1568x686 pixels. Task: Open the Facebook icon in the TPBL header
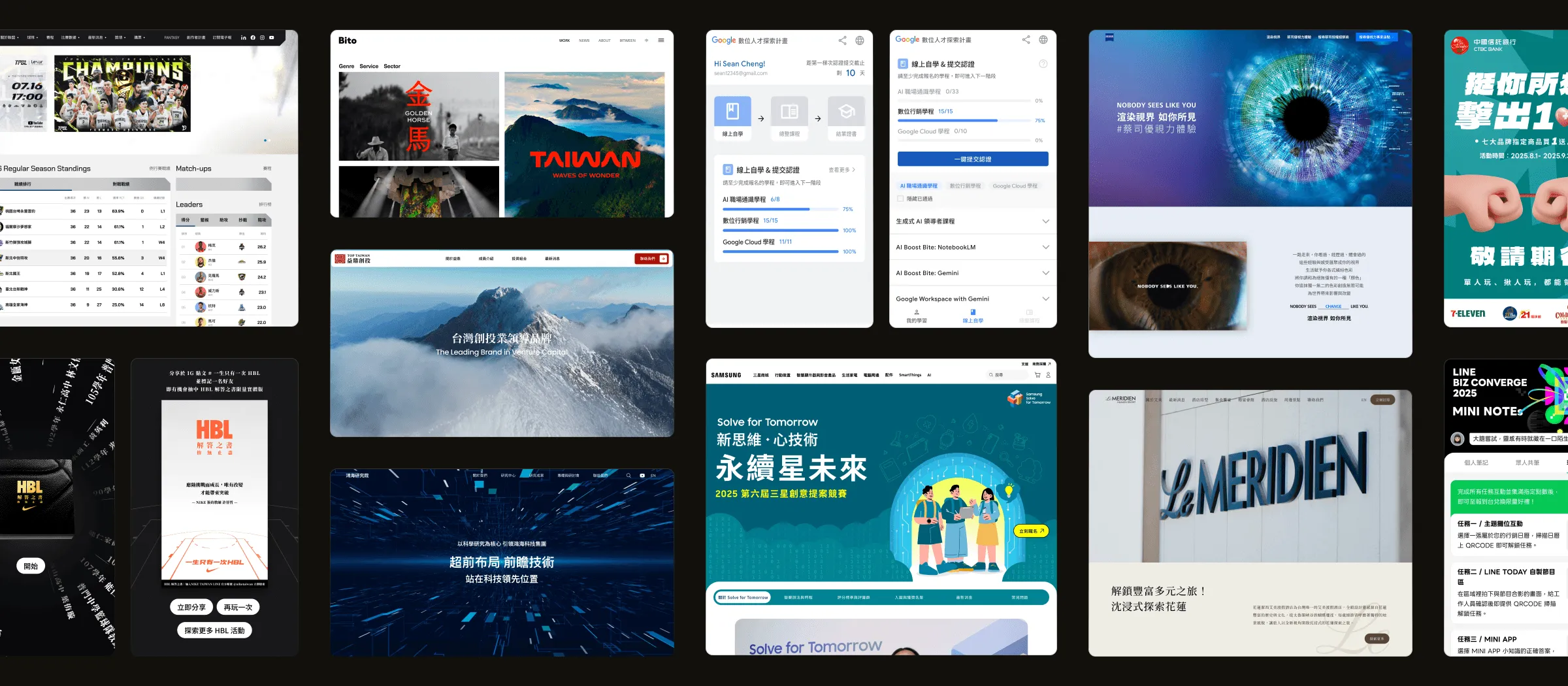(253, 38)
